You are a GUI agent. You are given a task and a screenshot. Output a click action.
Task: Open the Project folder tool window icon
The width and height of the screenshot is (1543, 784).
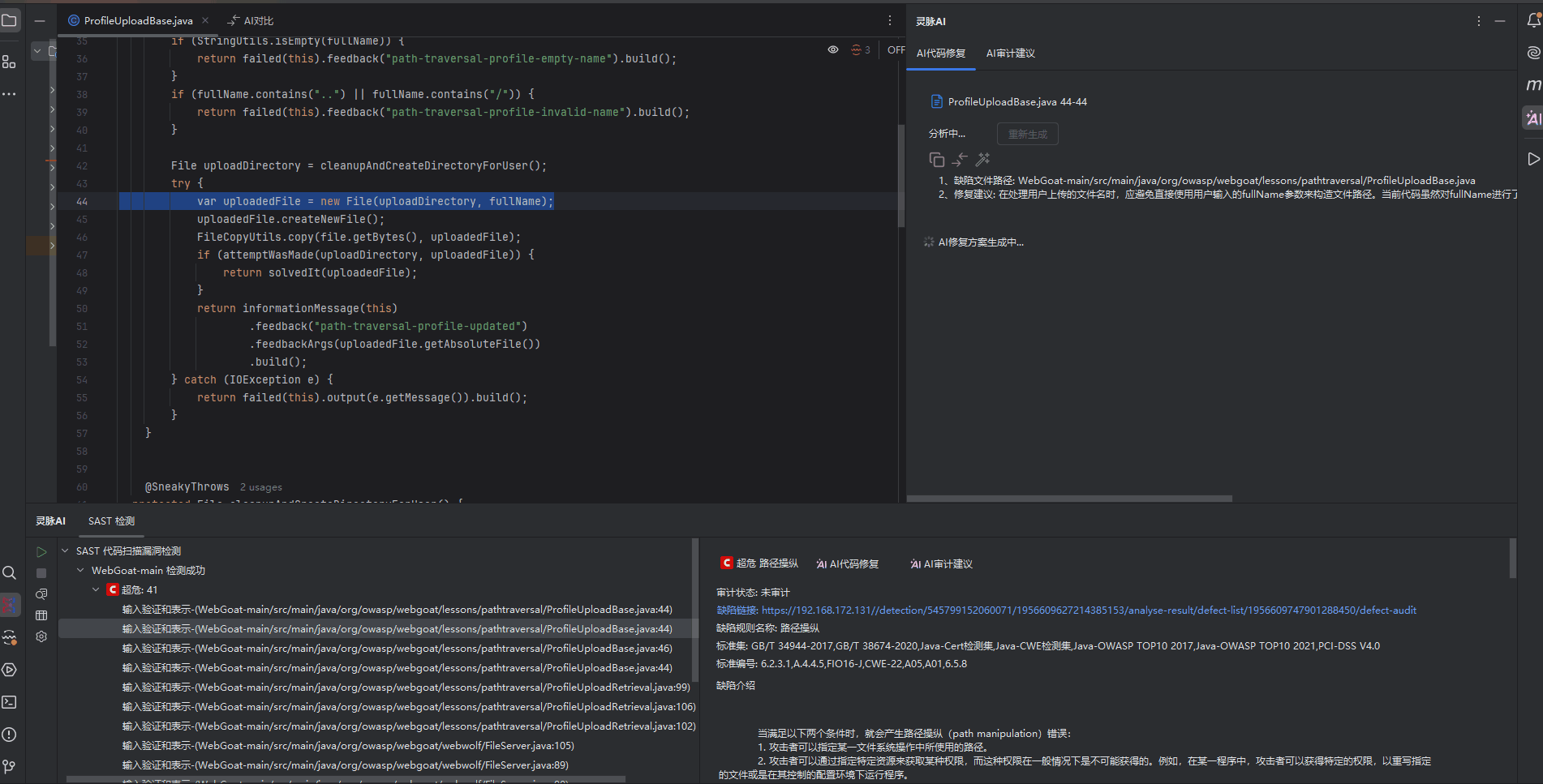[x=10, y=20]
